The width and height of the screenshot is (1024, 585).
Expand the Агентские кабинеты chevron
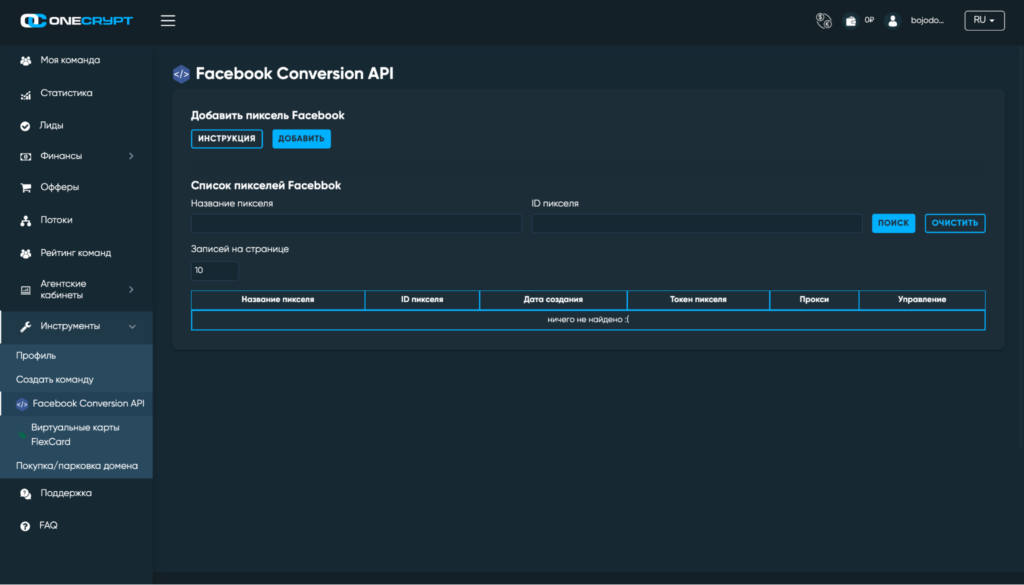click(x=131, y=289)
